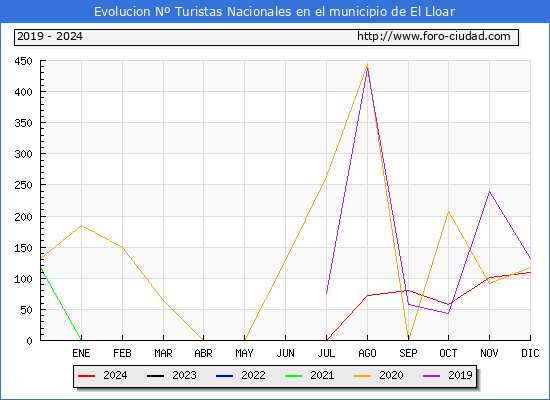Click the OCT month axis label
550x400 pixels.
coord(448,353)
